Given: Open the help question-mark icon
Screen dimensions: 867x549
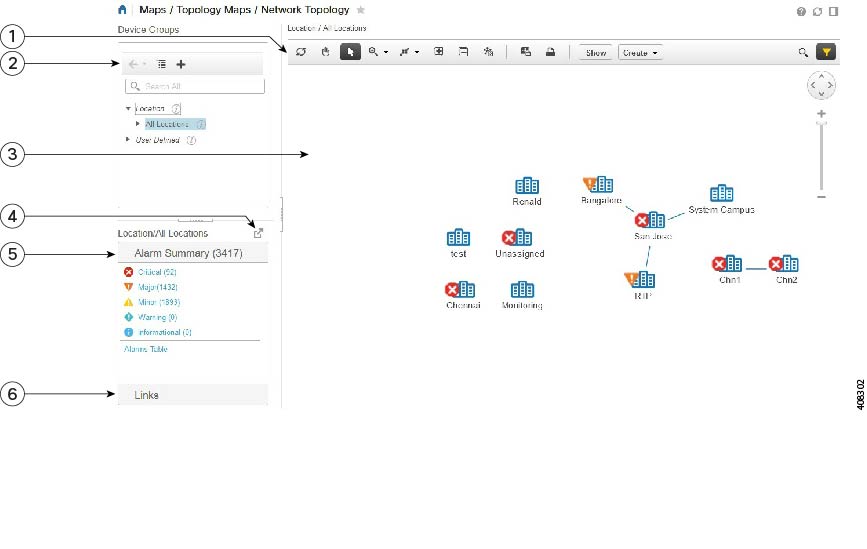Looking at the screenshot, I should tap(801, 11).
